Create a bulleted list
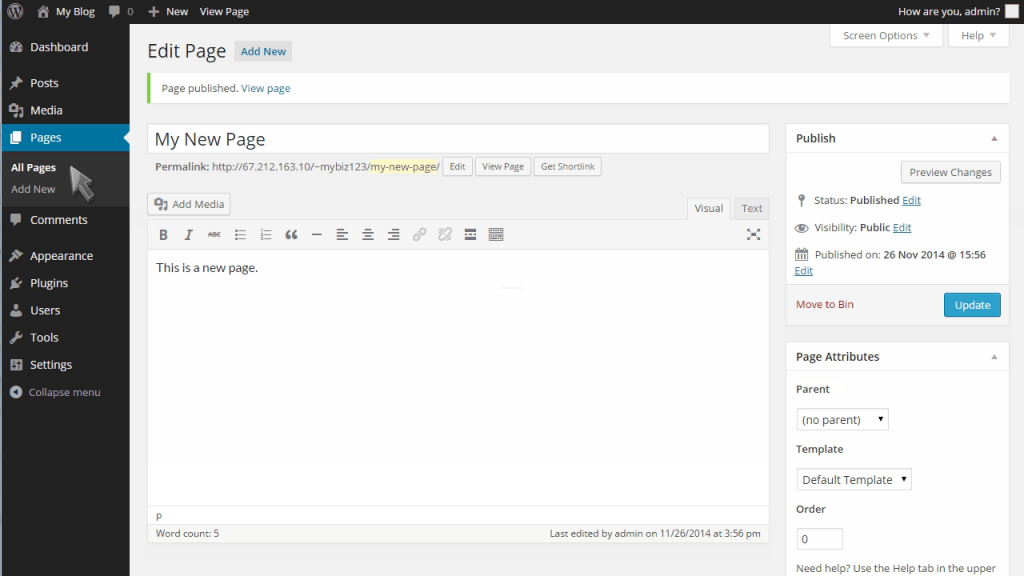Image resolution: width=1024 pixels, height=576 pixels. [x=239, y=234]
